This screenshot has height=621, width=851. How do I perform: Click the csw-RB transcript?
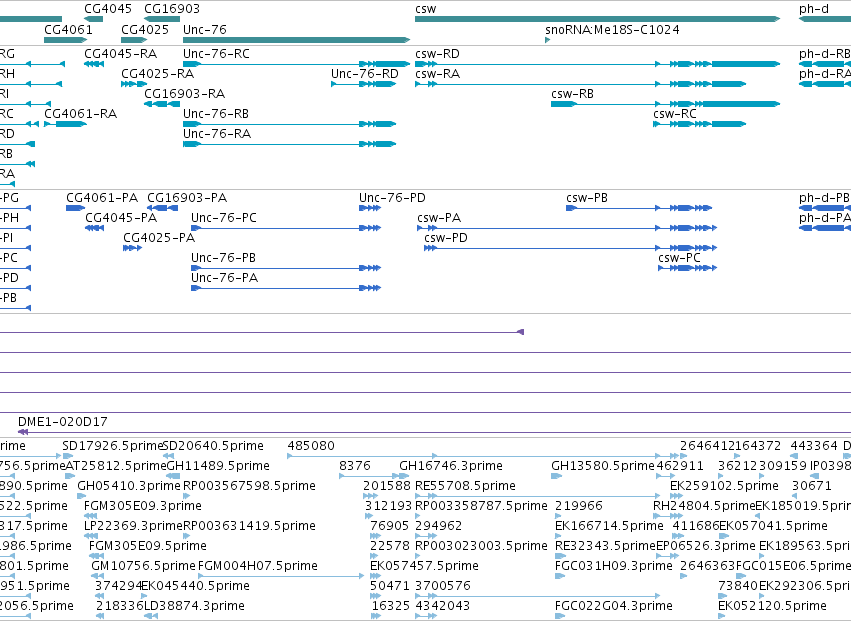click(x=665, y=104)
